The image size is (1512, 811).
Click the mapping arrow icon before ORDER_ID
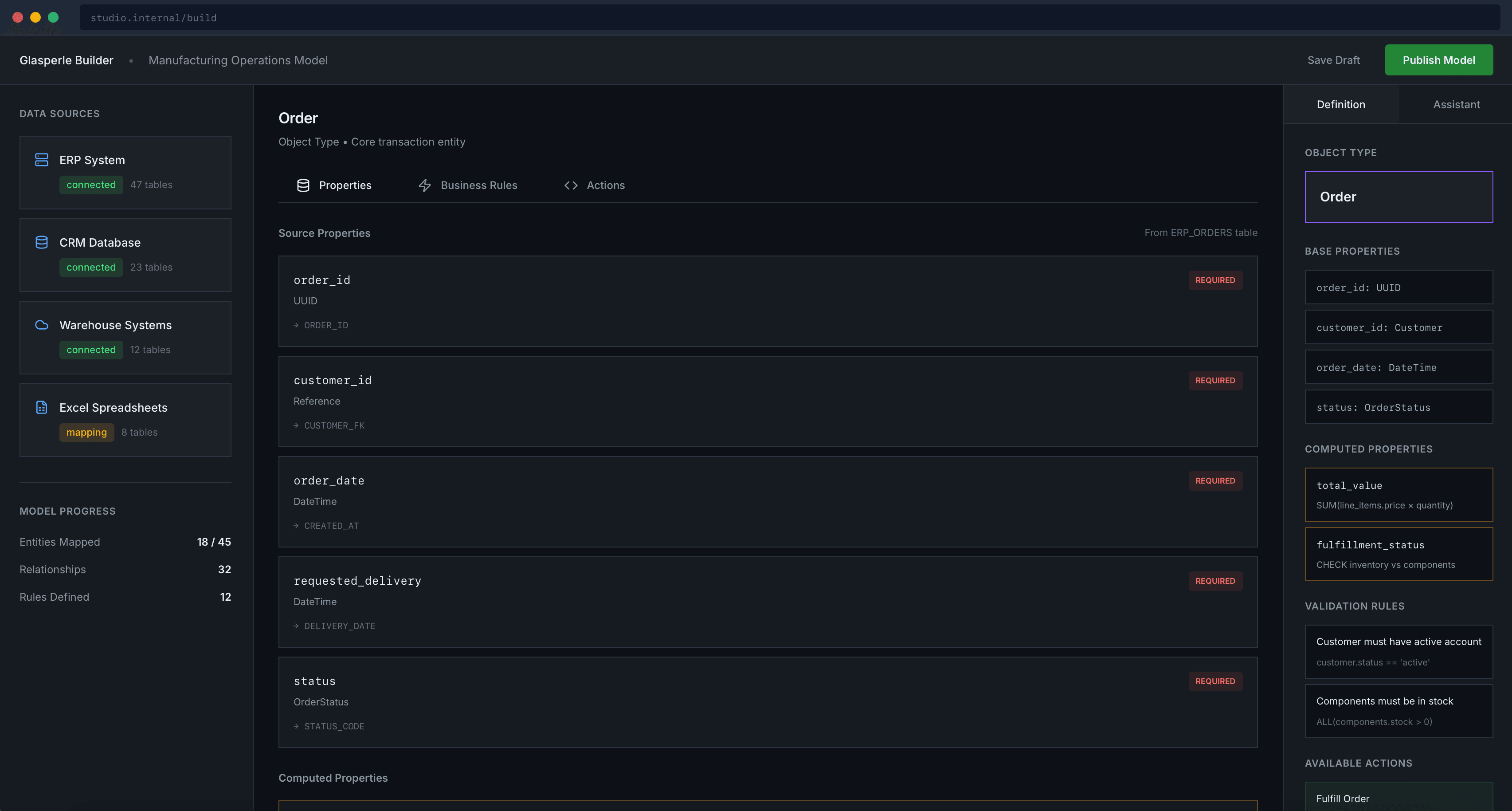point(296,325)
